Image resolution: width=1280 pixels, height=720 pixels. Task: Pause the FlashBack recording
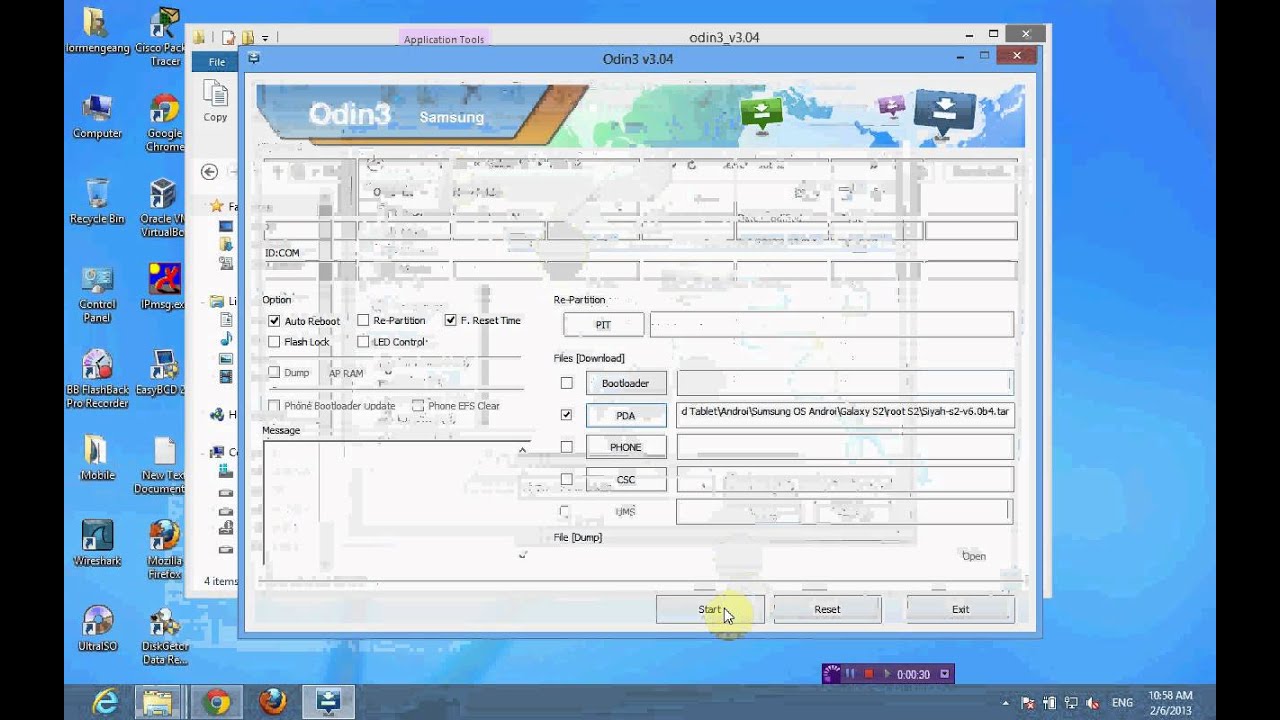coord(850,674)
